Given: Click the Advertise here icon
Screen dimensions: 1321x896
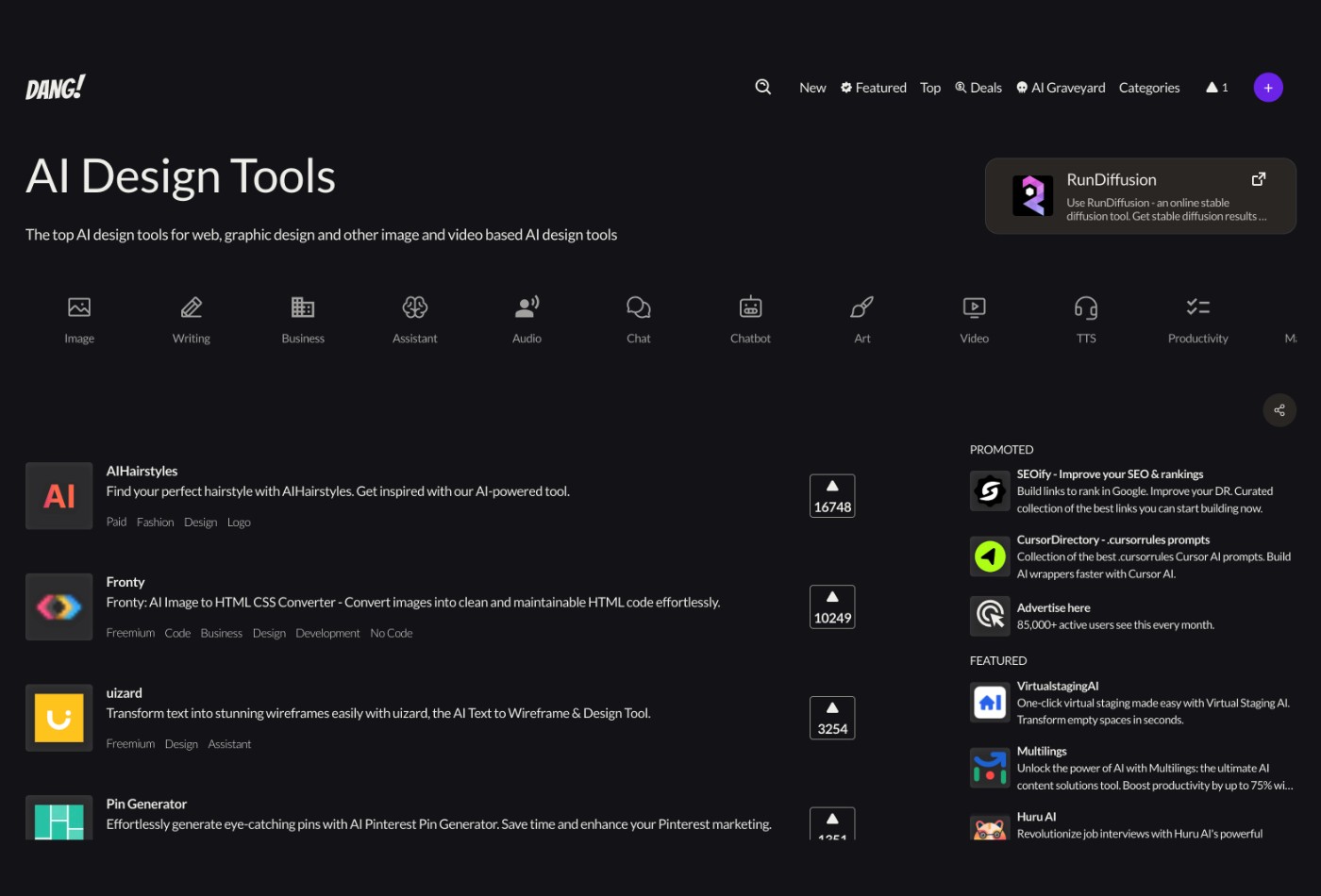Looking at the screenshot, I should coord(990,616).
